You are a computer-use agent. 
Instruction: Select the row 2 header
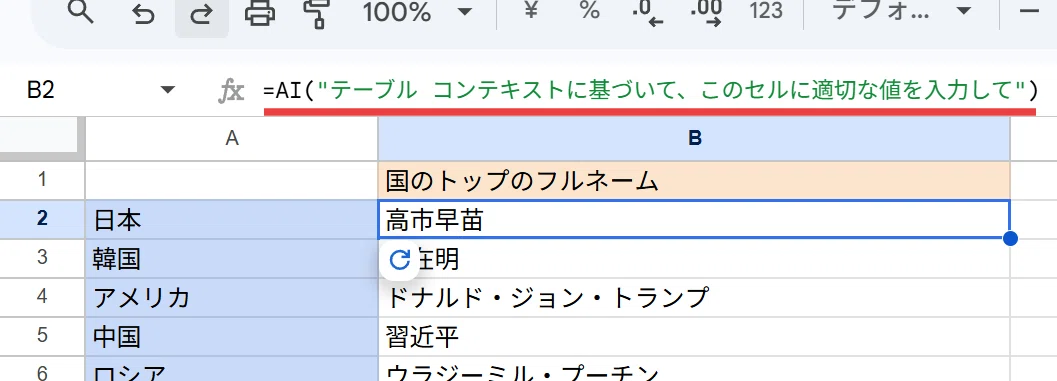pyautogui.click(x=42, y=219)
